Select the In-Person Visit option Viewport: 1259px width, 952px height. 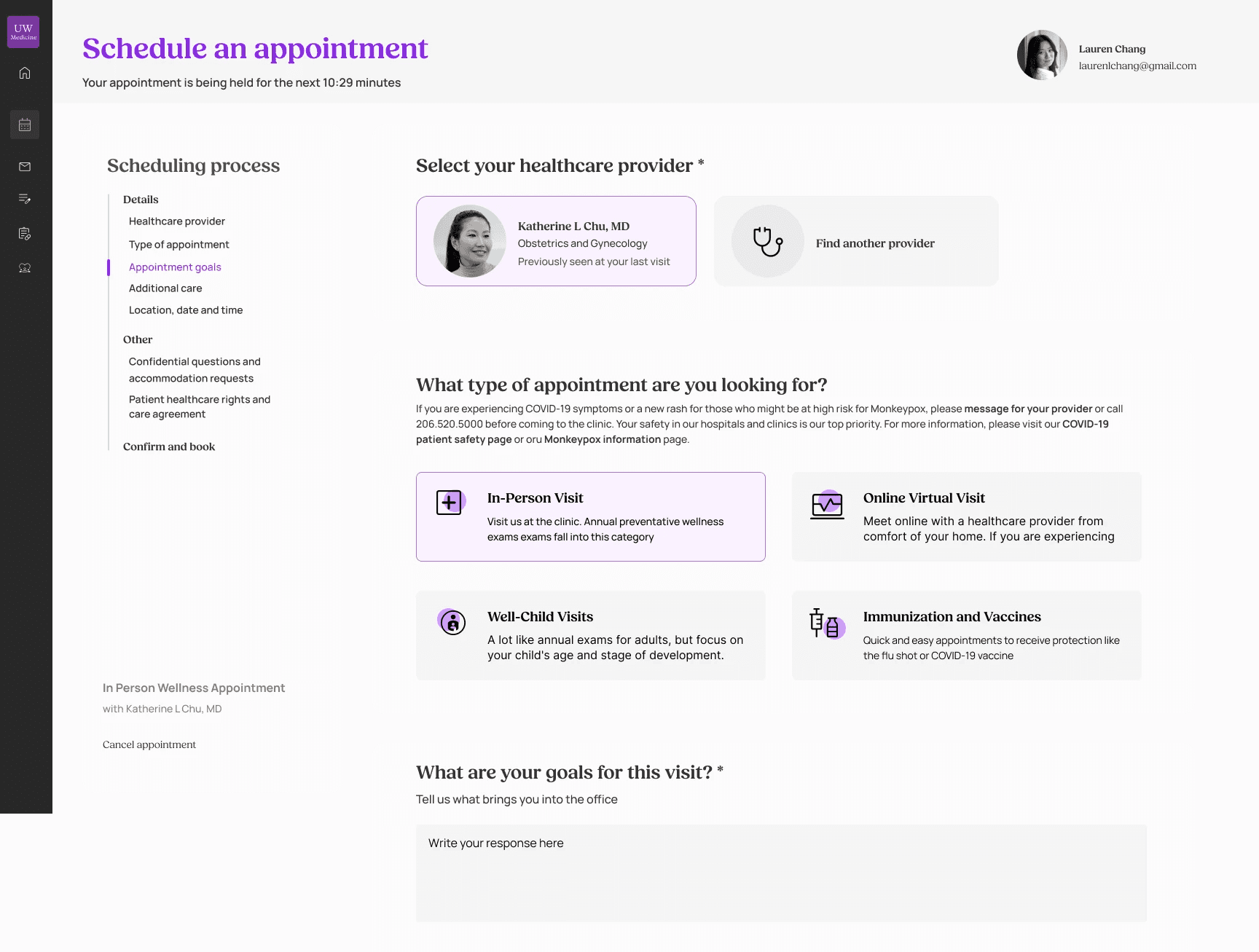(591, 516)
